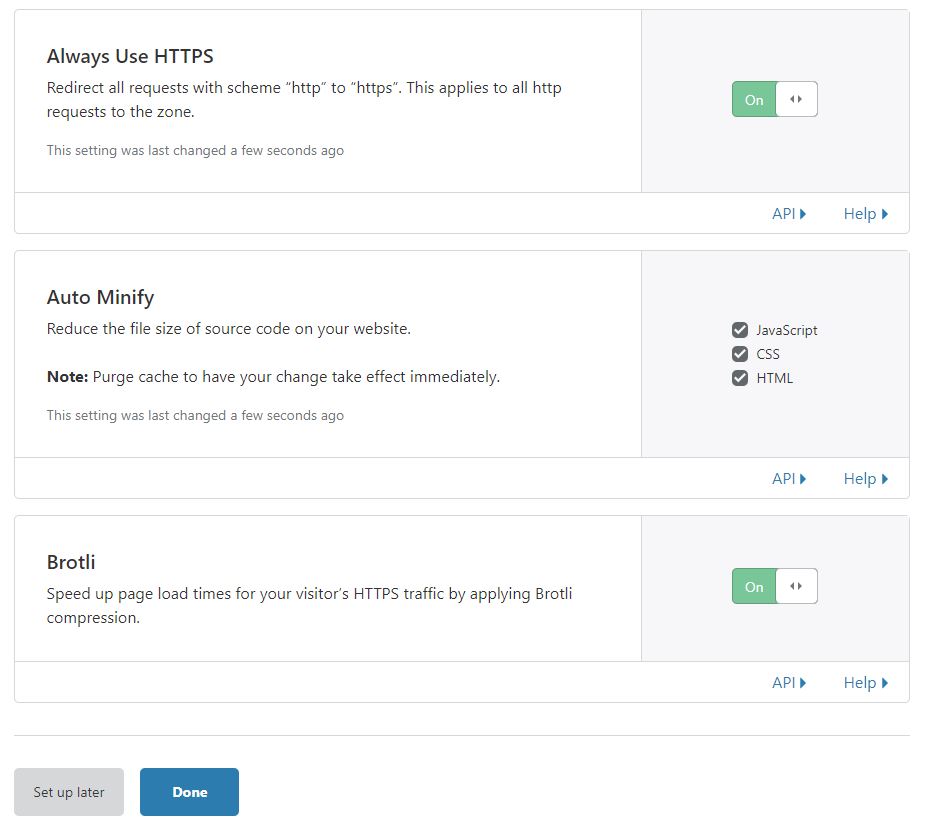Click the arrow icon on the Brotli switch
The width and height of the screenshot is (925, 835).
797,586
